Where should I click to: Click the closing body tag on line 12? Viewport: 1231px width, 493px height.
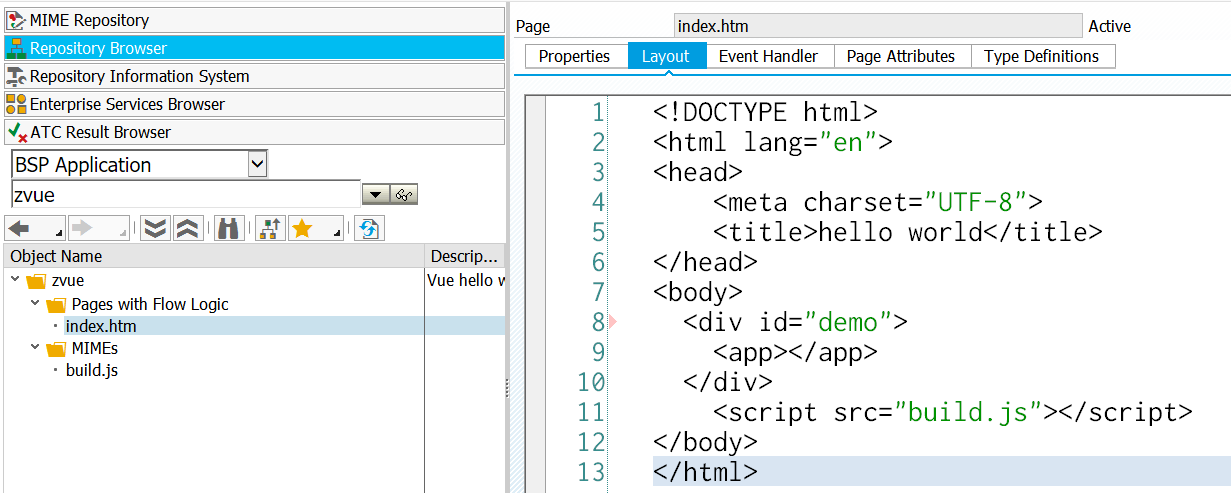(705, 442)
